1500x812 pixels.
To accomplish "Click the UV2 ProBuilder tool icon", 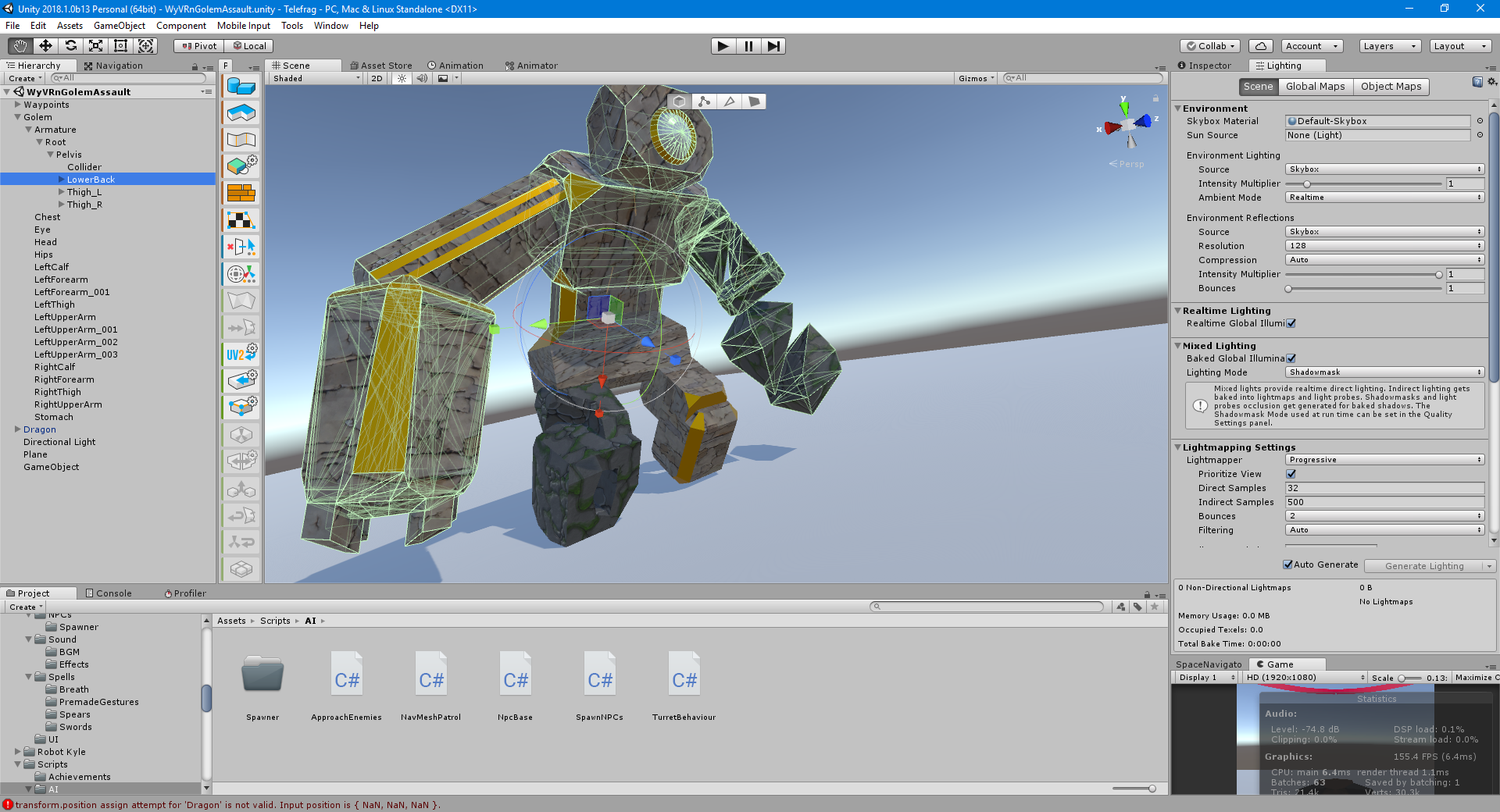I will (241, 354).
